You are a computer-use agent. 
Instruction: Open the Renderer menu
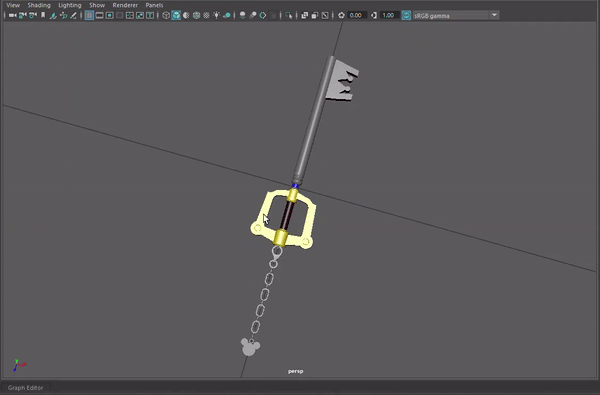125,5
